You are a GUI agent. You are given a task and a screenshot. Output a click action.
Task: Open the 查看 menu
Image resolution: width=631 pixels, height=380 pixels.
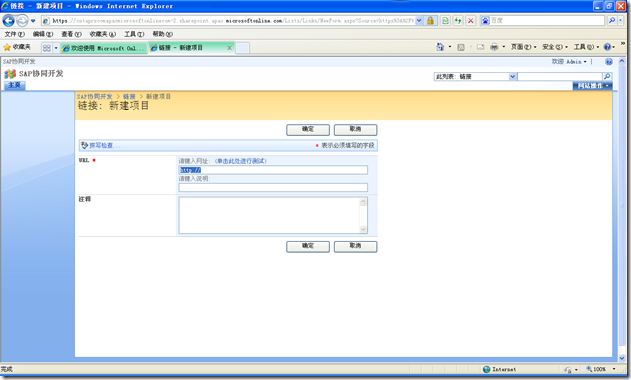click(x=71, y=34)
